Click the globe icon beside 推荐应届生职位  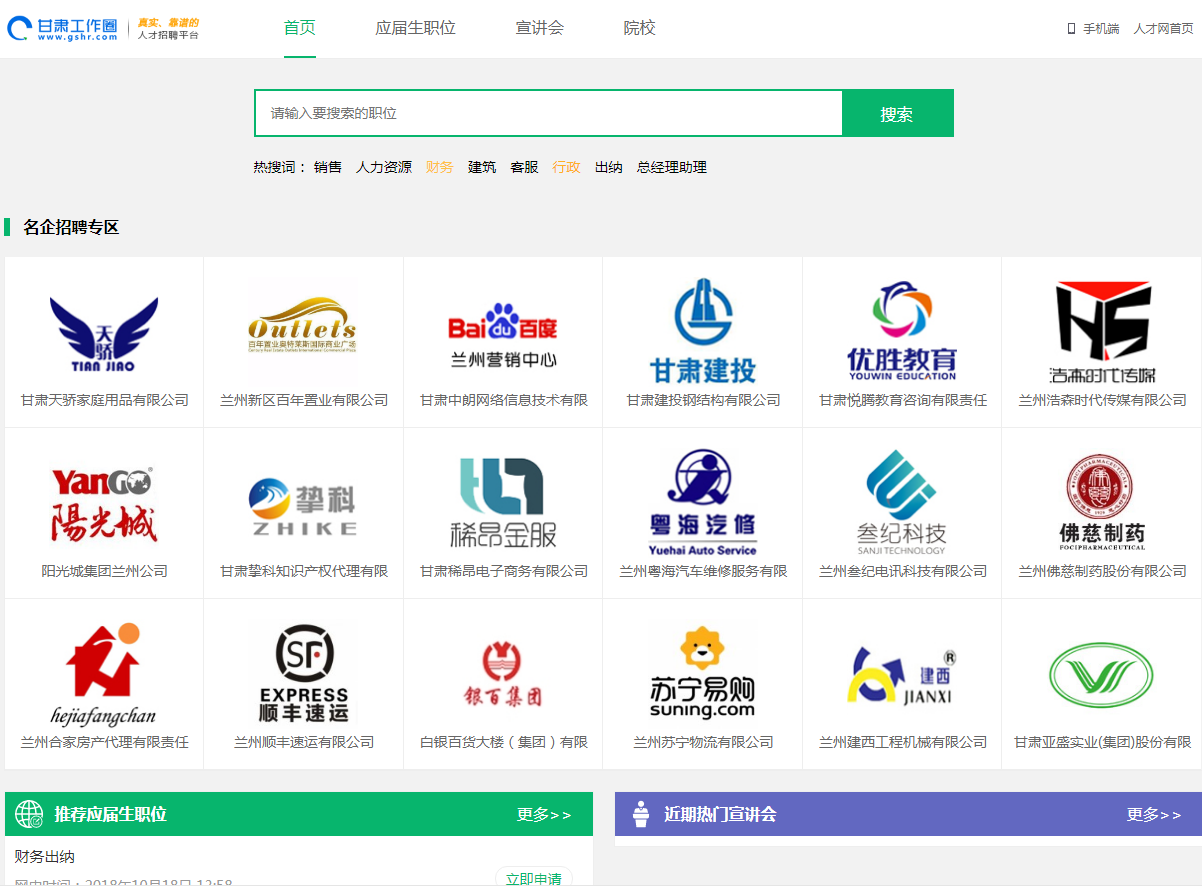[30, 815]
